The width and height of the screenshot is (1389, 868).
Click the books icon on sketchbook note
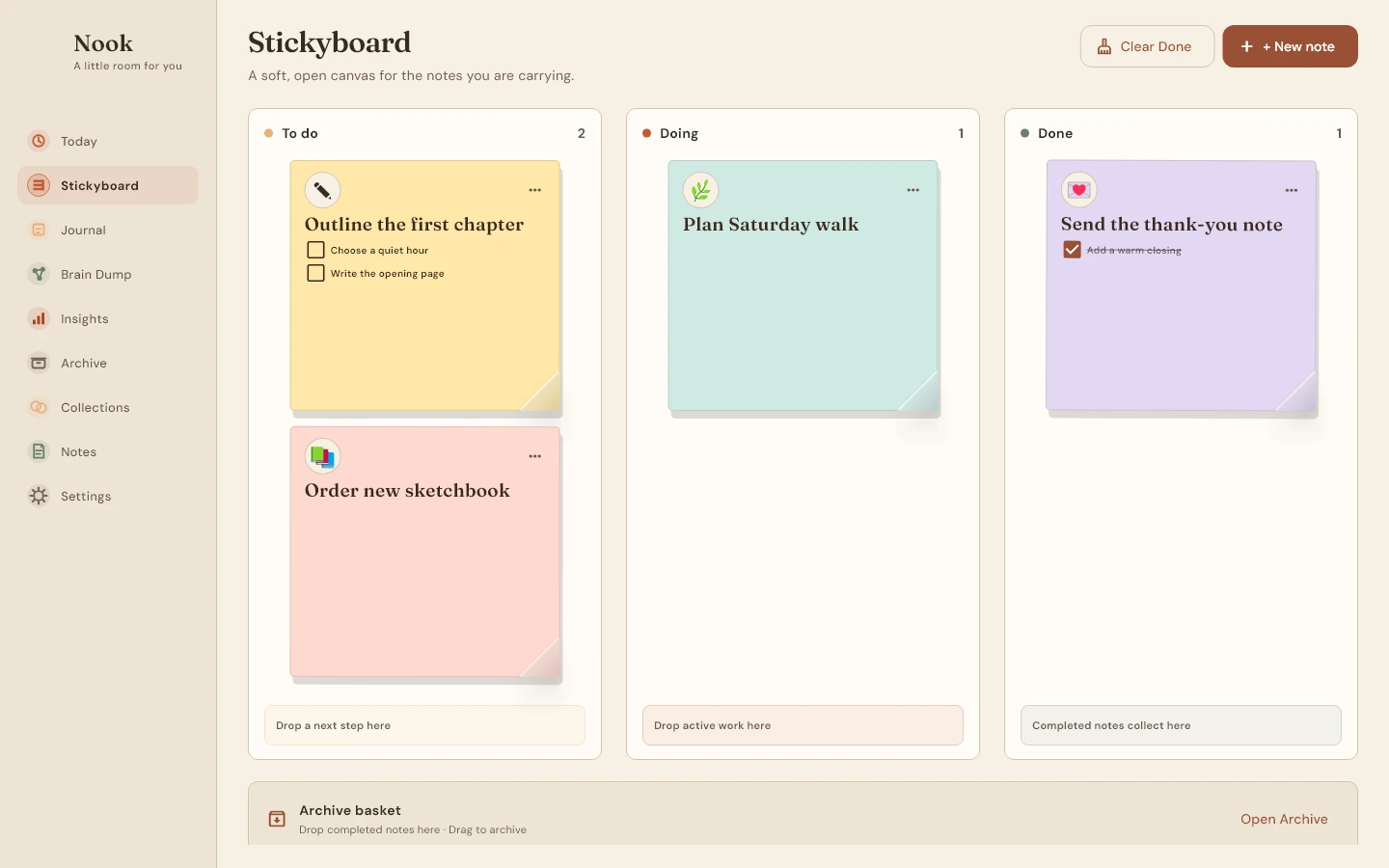pyautogui.click(x=323, y=456)
